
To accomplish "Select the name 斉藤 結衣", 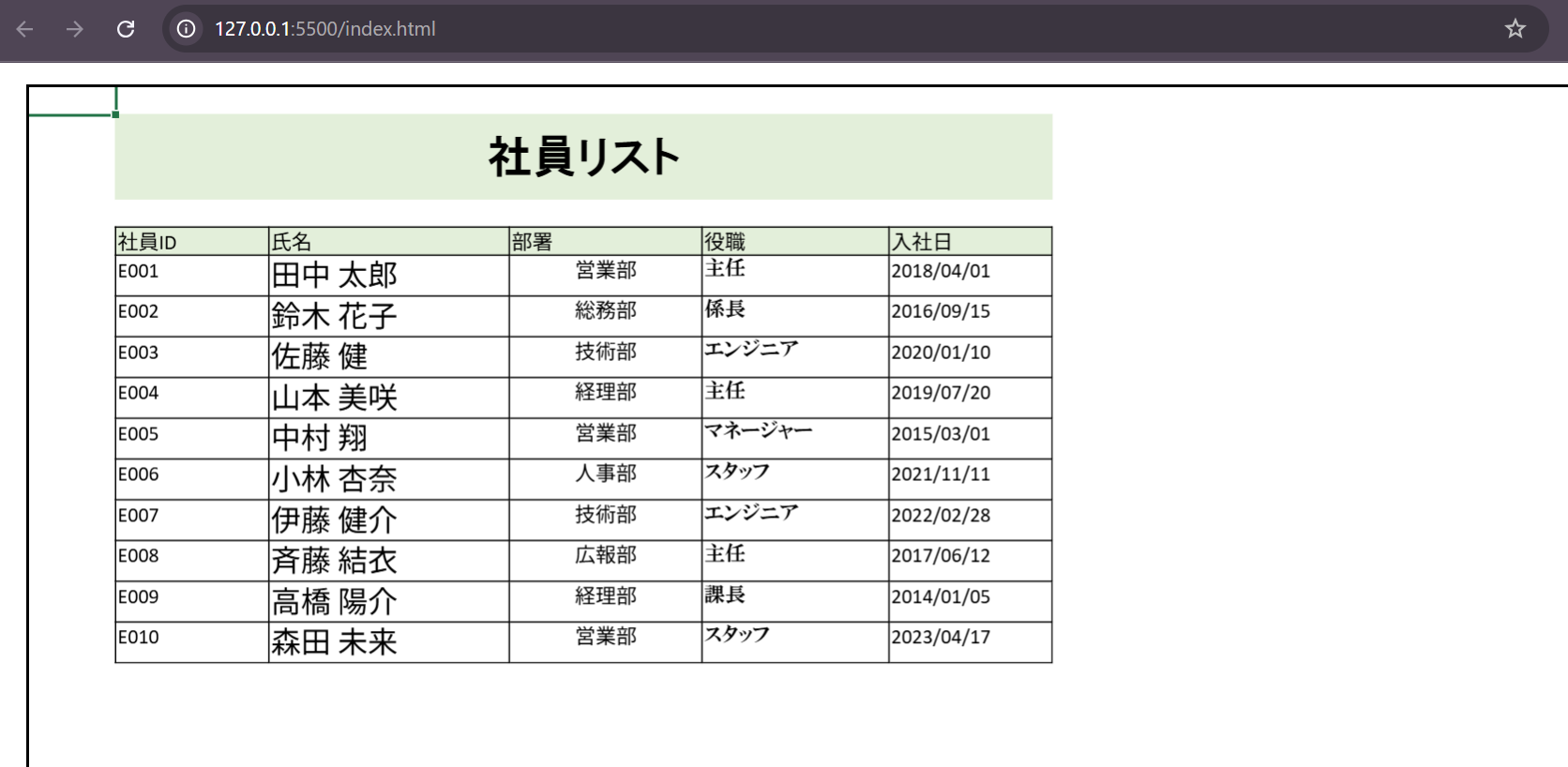I will (335, 561).
